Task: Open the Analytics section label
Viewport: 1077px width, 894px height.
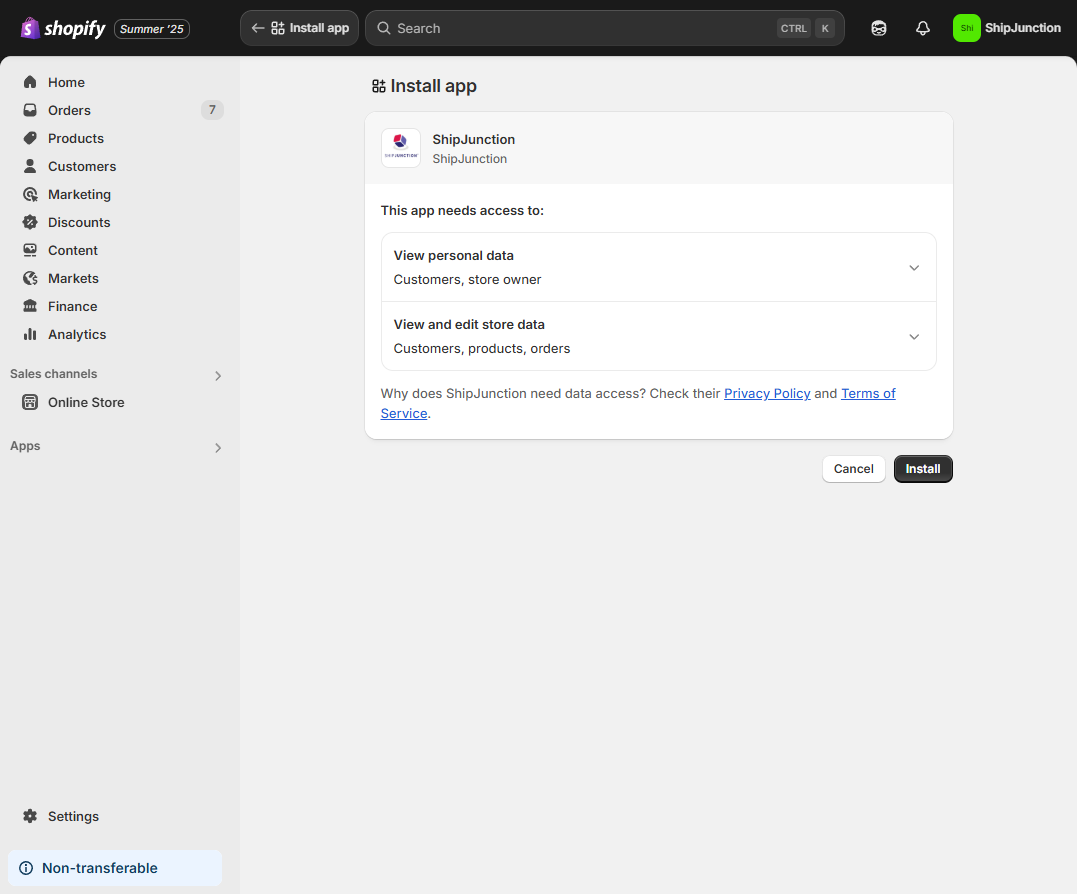Action: point(77,335)
